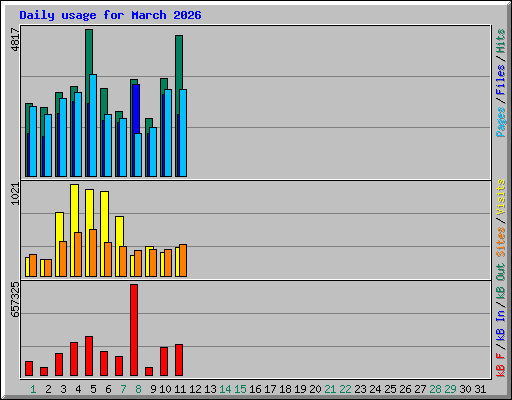This screenshot has height=400, width=512.
Task: Select day 2 on the x-axis
Action: tap(48, 389)
